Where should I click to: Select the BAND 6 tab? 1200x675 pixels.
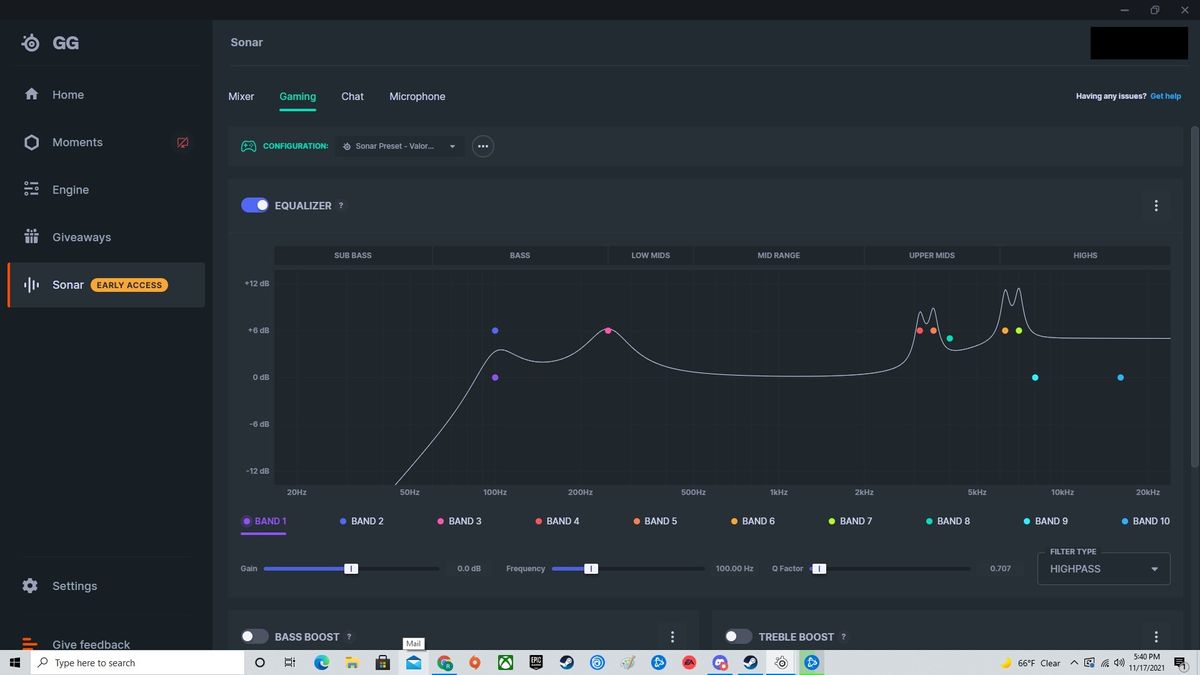pos(753,521)
